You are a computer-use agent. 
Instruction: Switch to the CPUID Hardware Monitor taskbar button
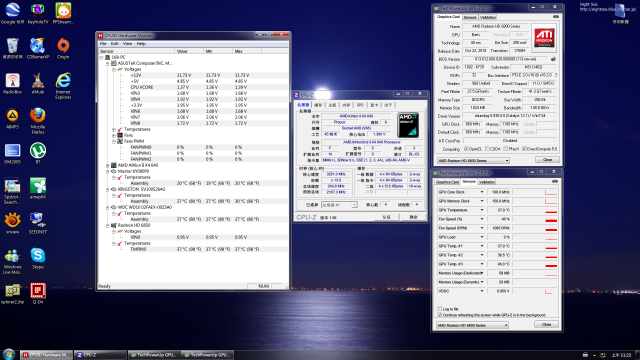[x=47, y=355]
